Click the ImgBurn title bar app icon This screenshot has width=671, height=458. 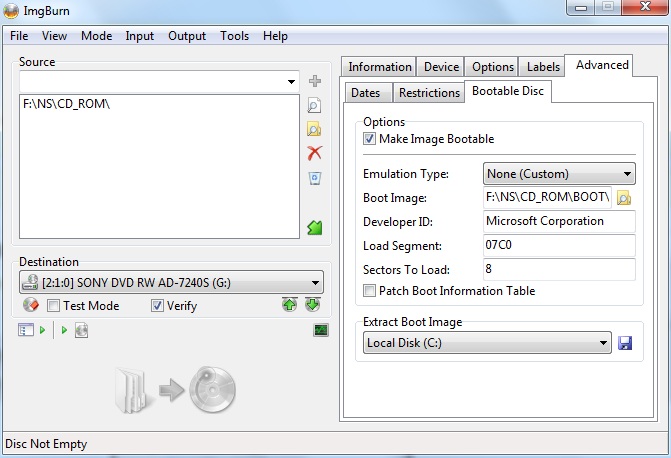click(x=11, y=11)
